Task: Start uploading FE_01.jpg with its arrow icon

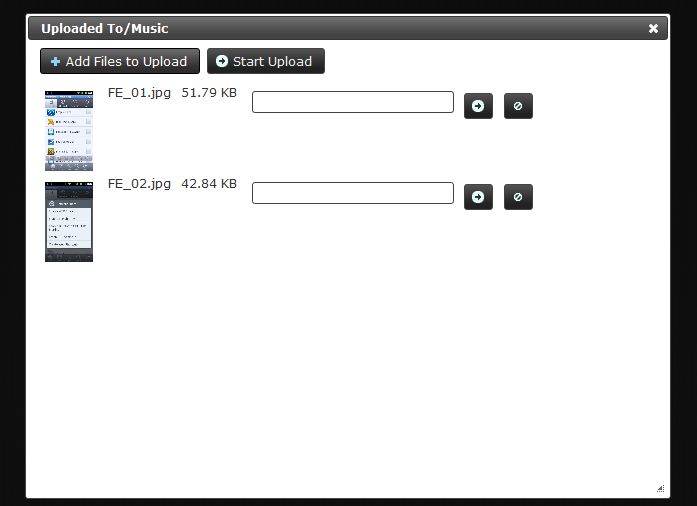Action: (x=478, y=106)
